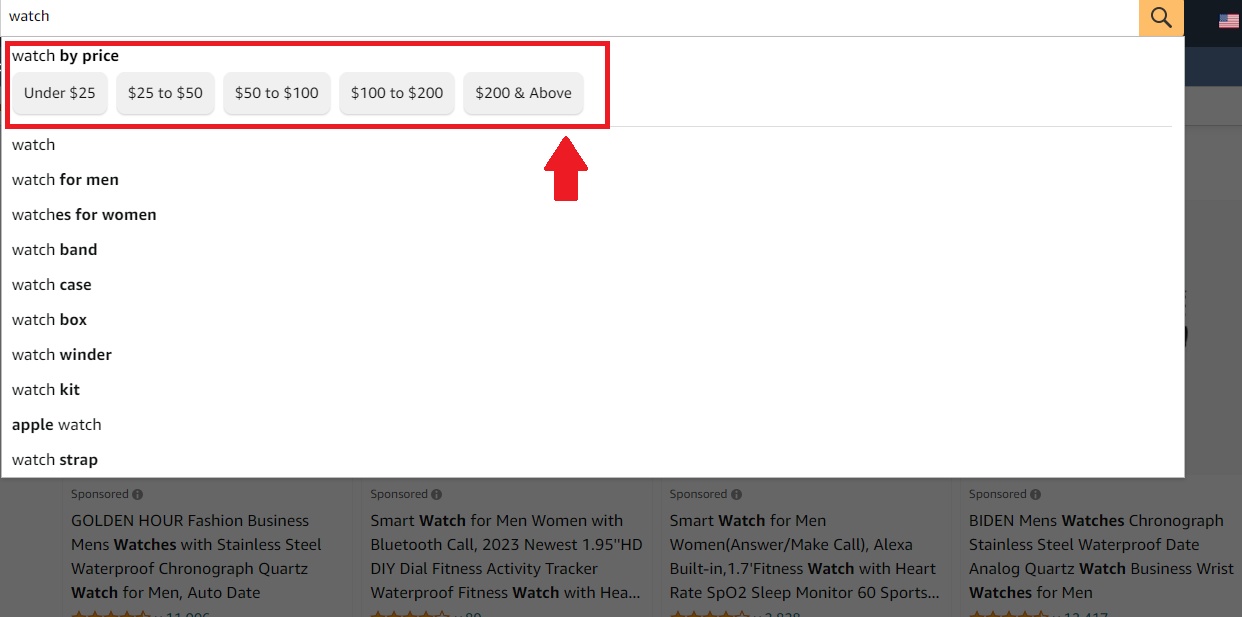Click the info icon beside BIDEN Sponsored label
This screenshot has height=617, width=1242.
[x=1036, y=494]
